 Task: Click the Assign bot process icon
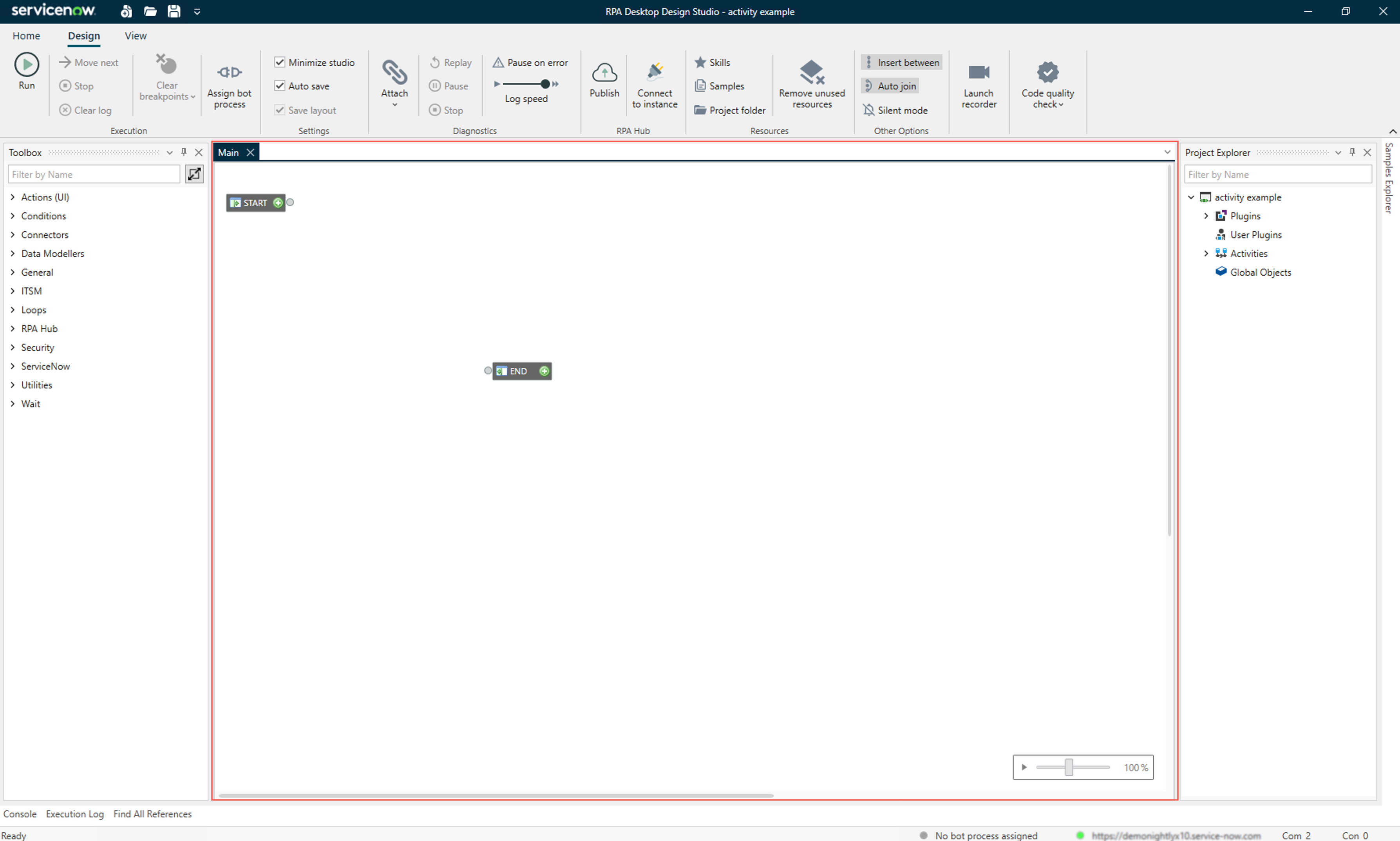coord(229,72)
